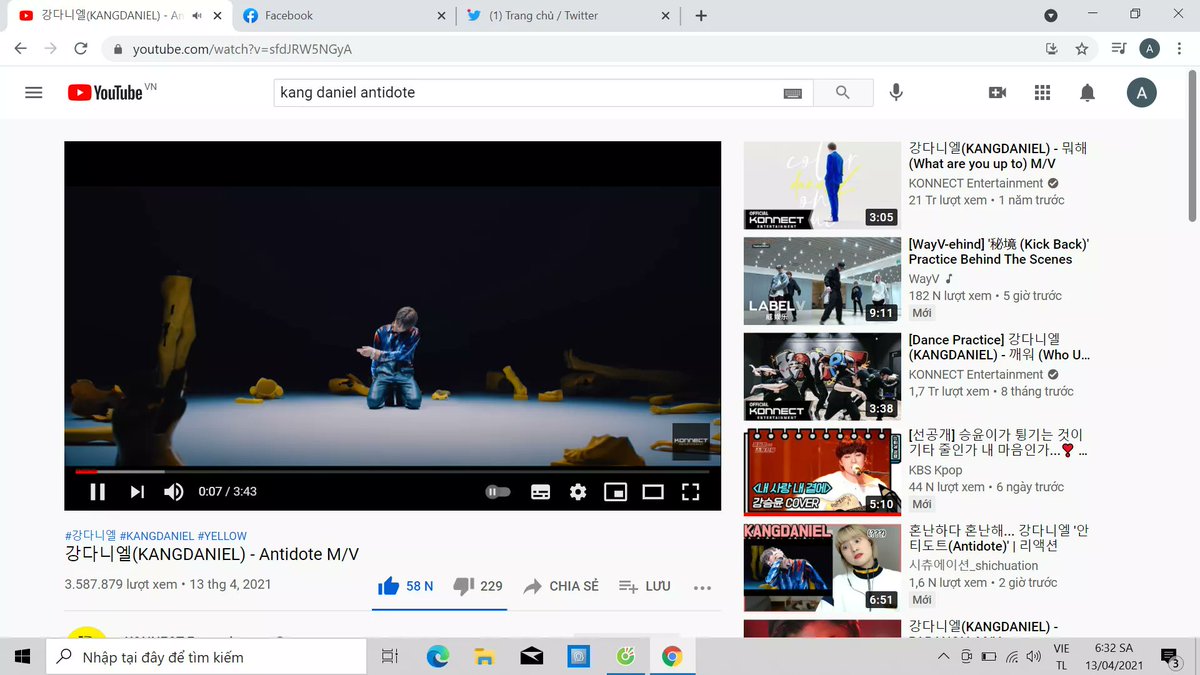Click the CHIA SẺ share button

(x=561, y=586)
